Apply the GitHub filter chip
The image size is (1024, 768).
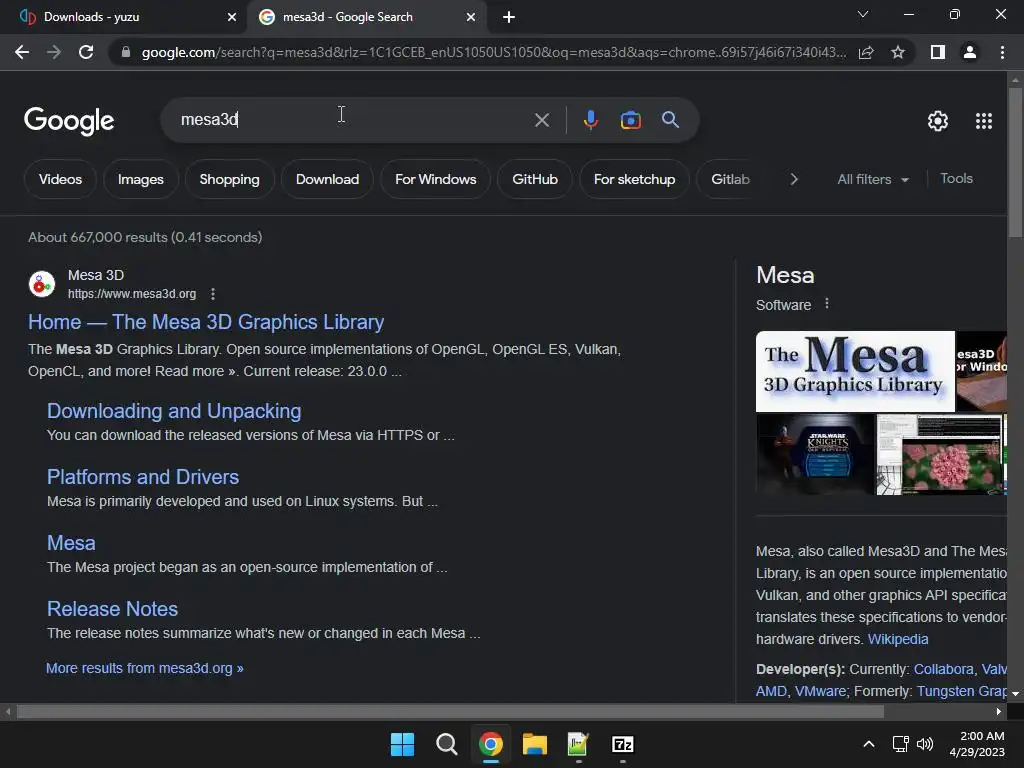[x=535, y=179]
